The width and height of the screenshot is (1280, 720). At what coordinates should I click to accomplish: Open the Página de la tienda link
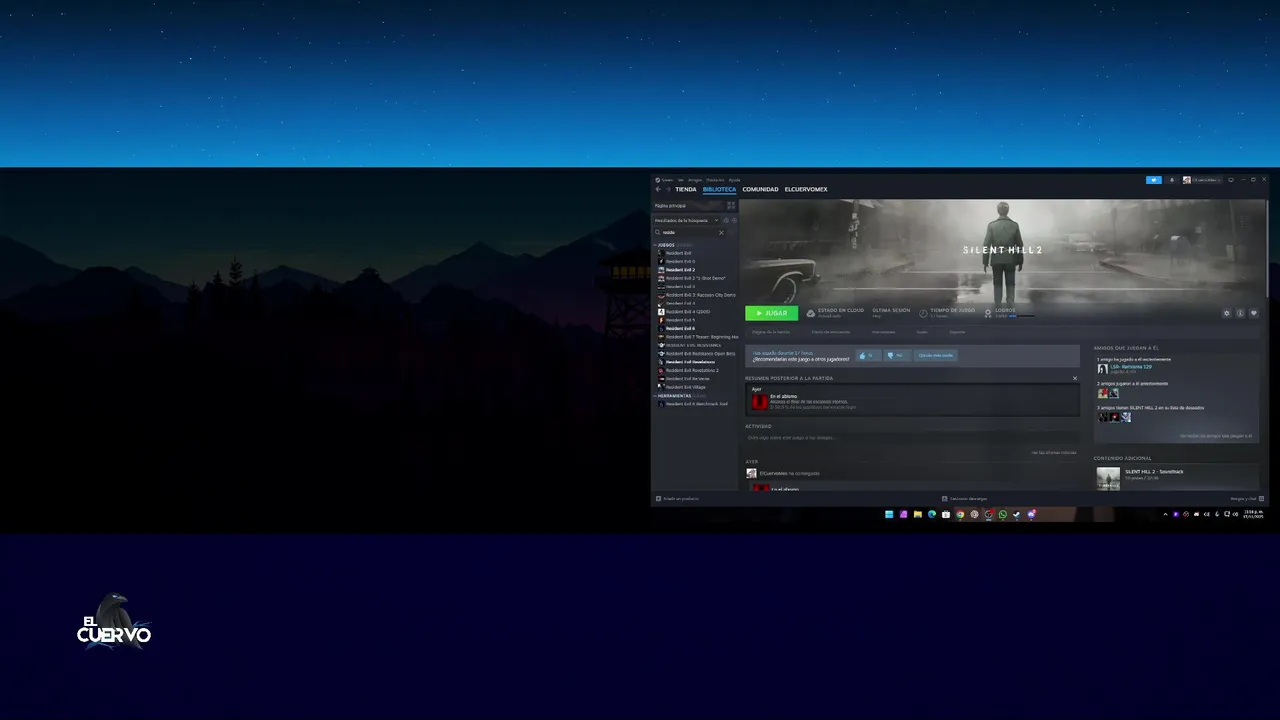[x=771, y=332]
